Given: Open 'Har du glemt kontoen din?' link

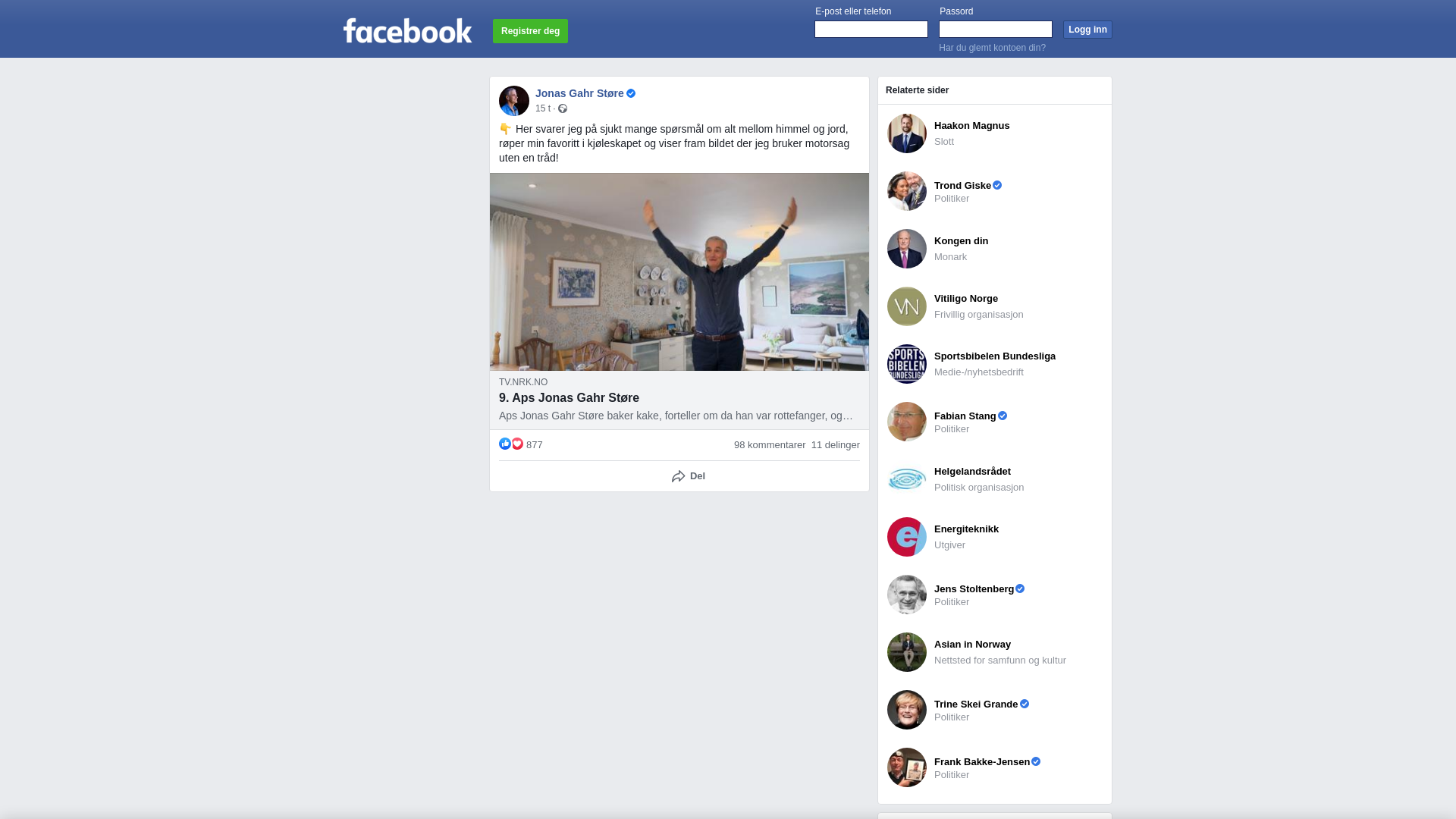Looking at the screenshot, I should point(992,48).
